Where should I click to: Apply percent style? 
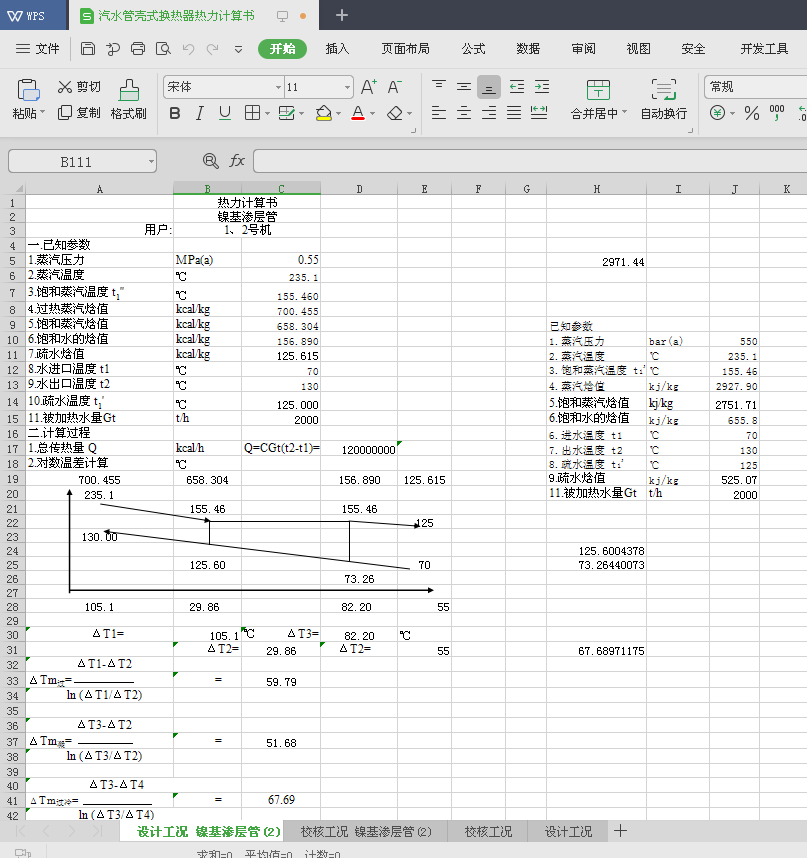[752, 113]
